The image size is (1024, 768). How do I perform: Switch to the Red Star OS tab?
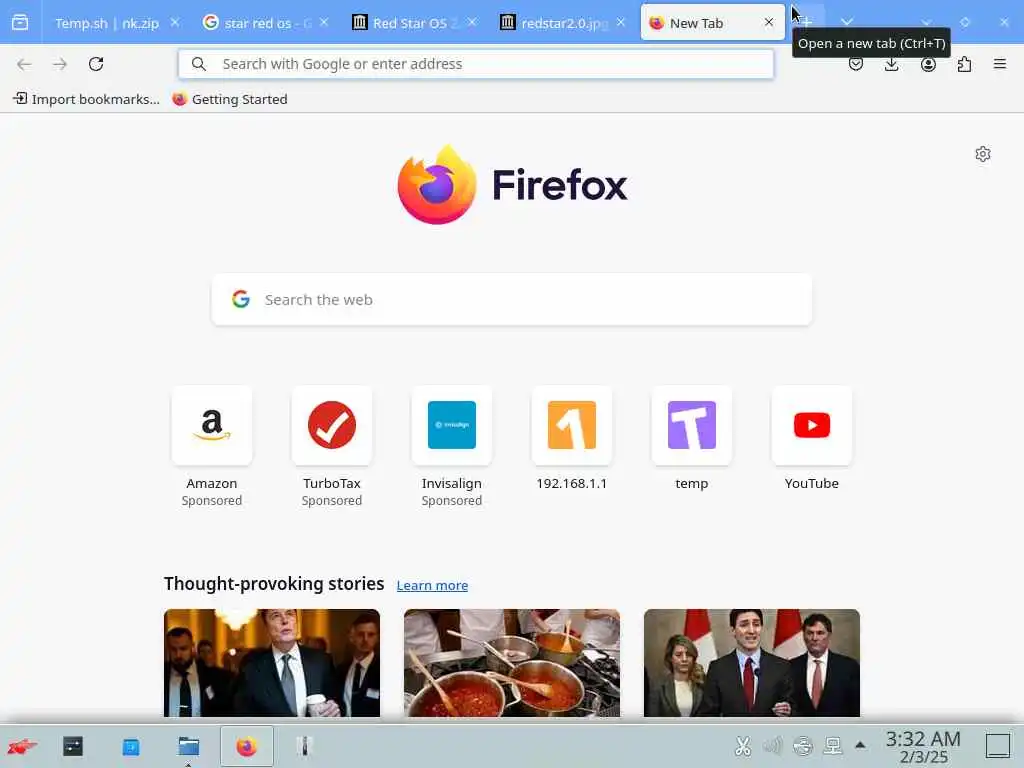pyautogui.click(x=406, y=23)
